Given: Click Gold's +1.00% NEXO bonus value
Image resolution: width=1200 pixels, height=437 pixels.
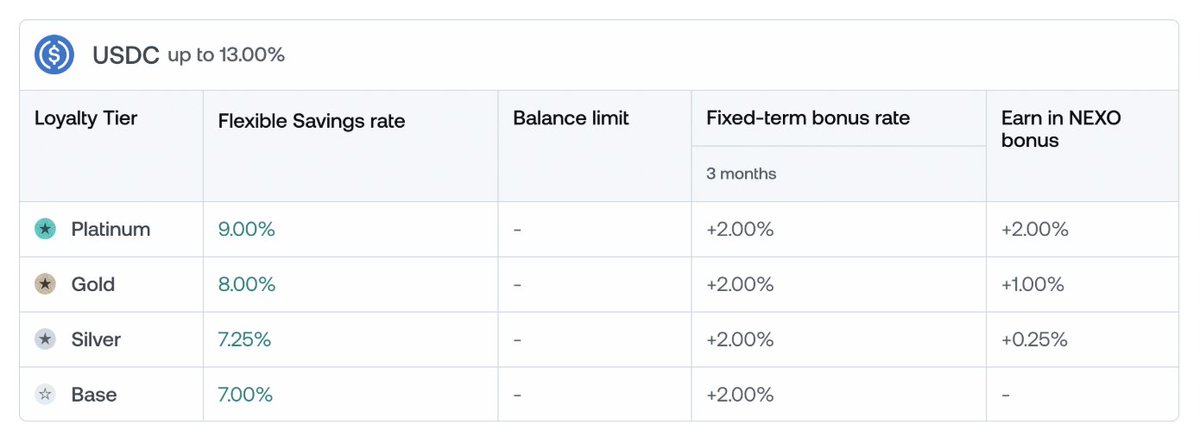Looking at the screenshot, I should [1034, 285].
